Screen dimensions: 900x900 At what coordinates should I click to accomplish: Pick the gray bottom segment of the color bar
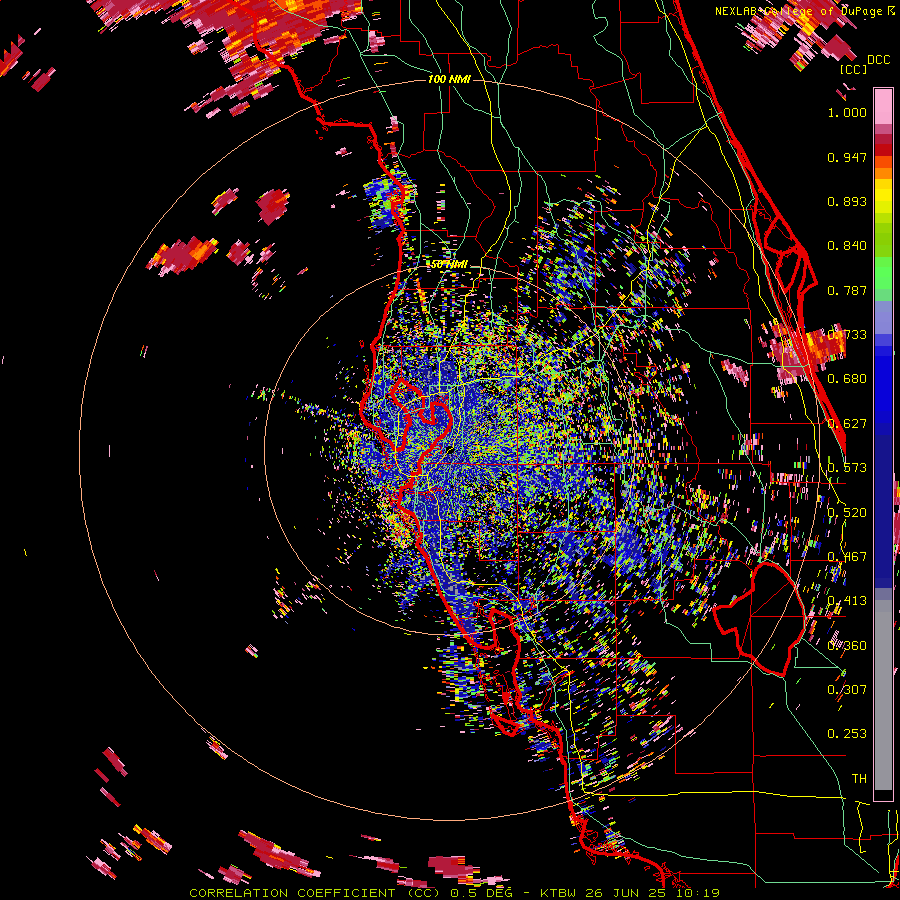(883, 695)
